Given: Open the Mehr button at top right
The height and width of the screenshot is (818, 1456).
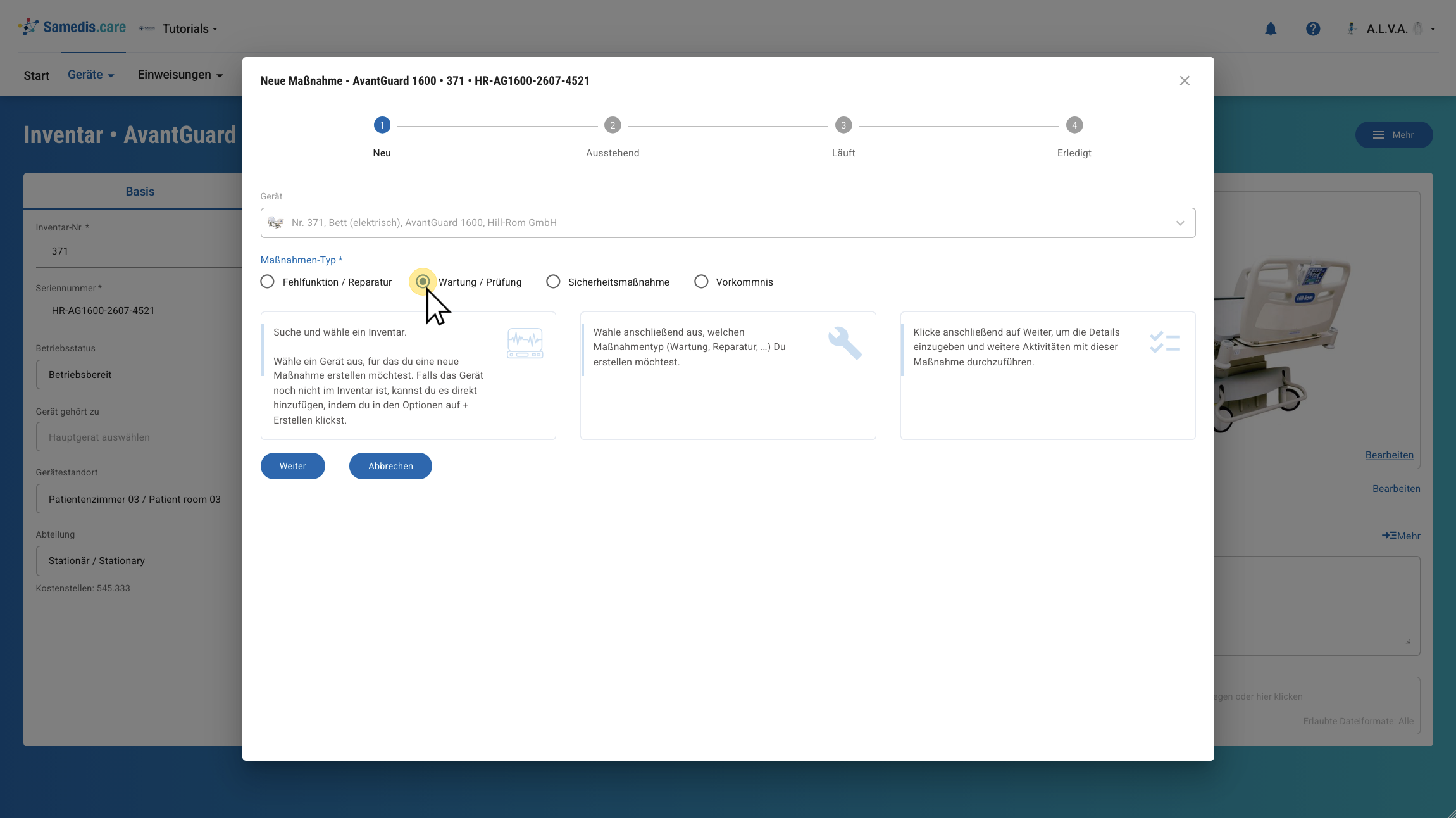Looking at the screenshot, I should 1394,135.
